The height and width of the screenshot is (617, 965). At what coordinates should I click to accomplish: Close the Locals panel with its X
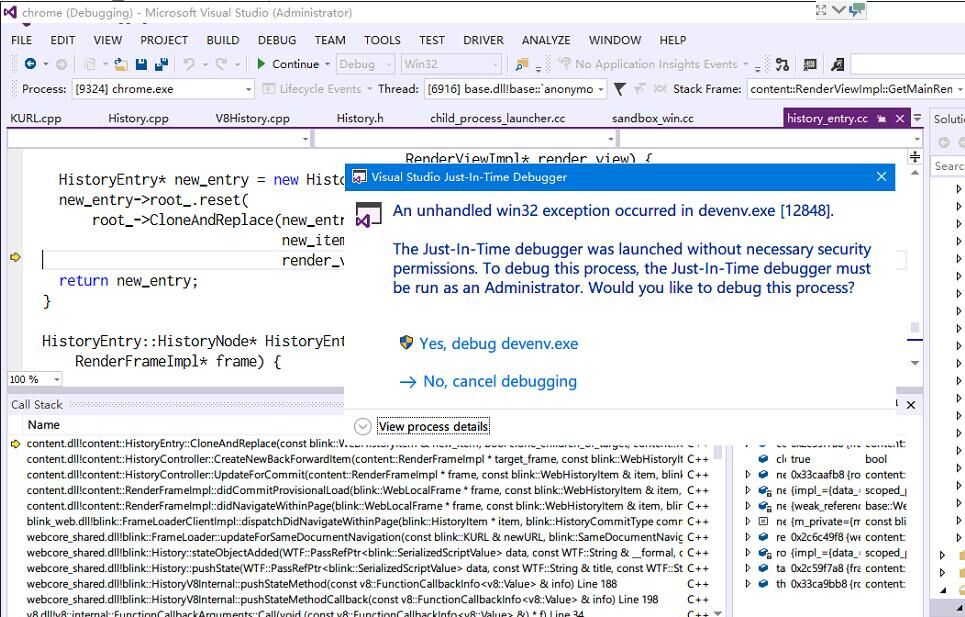[911, 405]
